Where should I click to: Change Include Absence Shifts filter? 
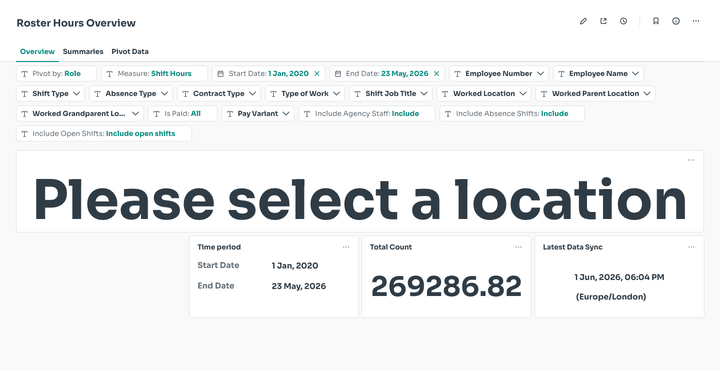(x=512, y=113)
